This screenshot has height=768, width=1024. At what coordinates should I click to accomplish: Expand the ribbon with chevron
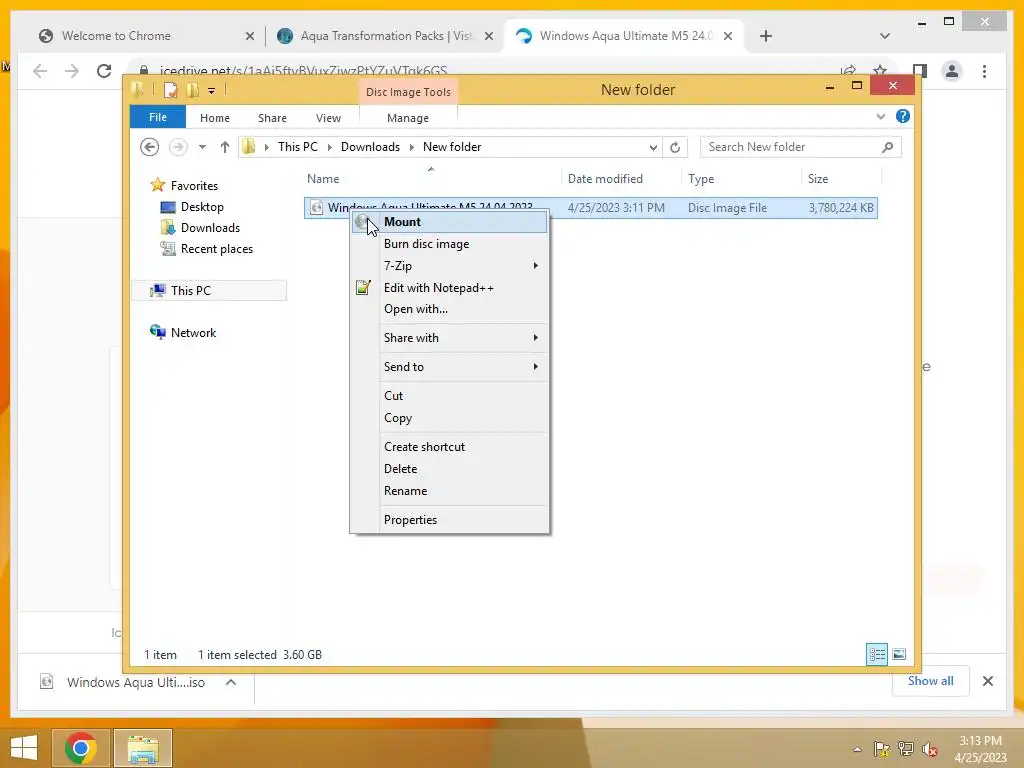click(x=880, y=117)
